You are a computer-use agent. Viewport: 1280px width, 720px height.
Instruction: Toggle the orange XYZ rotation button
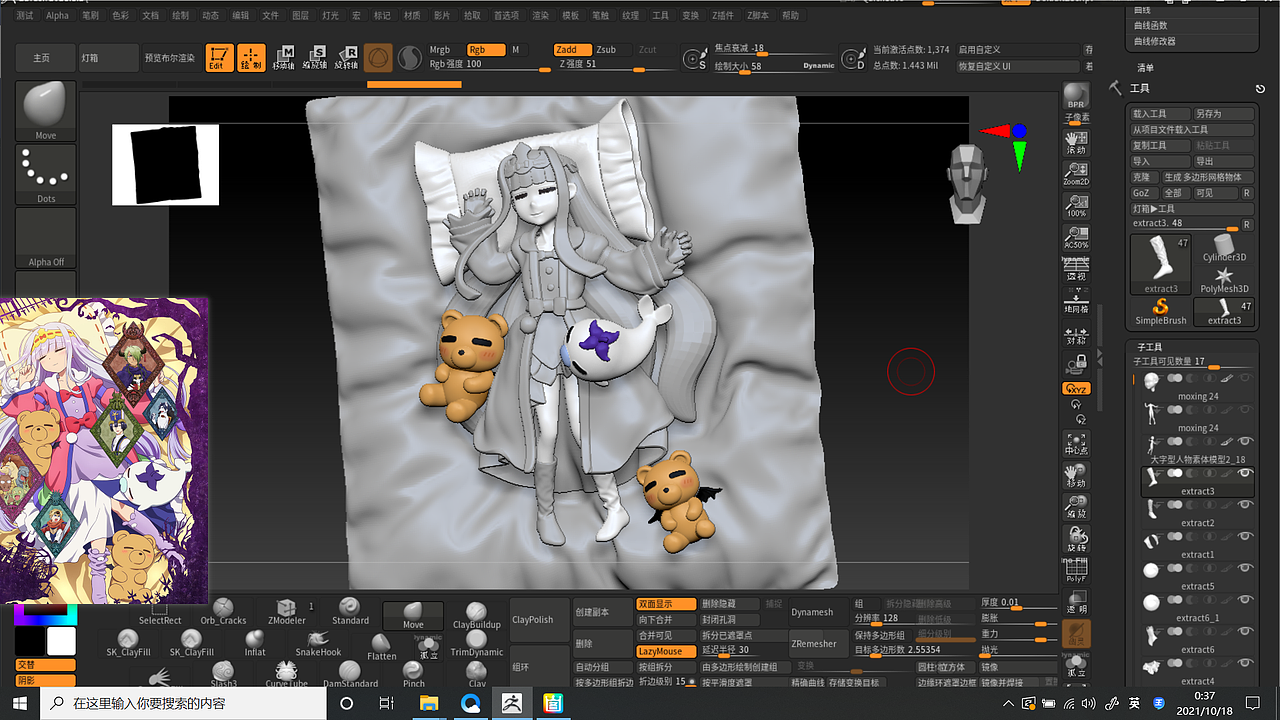coord(1076,388)
